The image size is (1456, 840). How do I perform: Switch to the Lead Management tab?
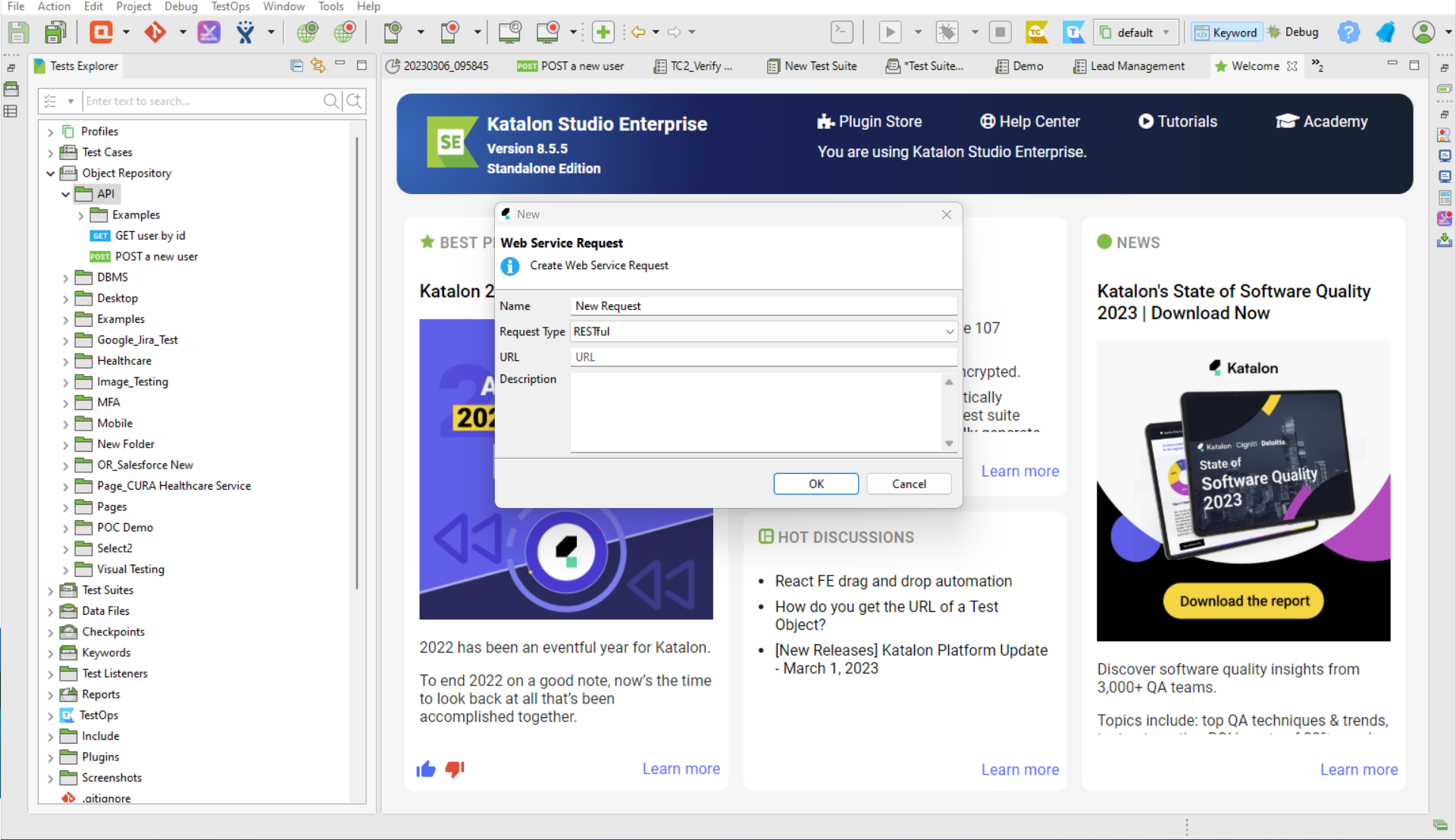(x=1129, y=66)
